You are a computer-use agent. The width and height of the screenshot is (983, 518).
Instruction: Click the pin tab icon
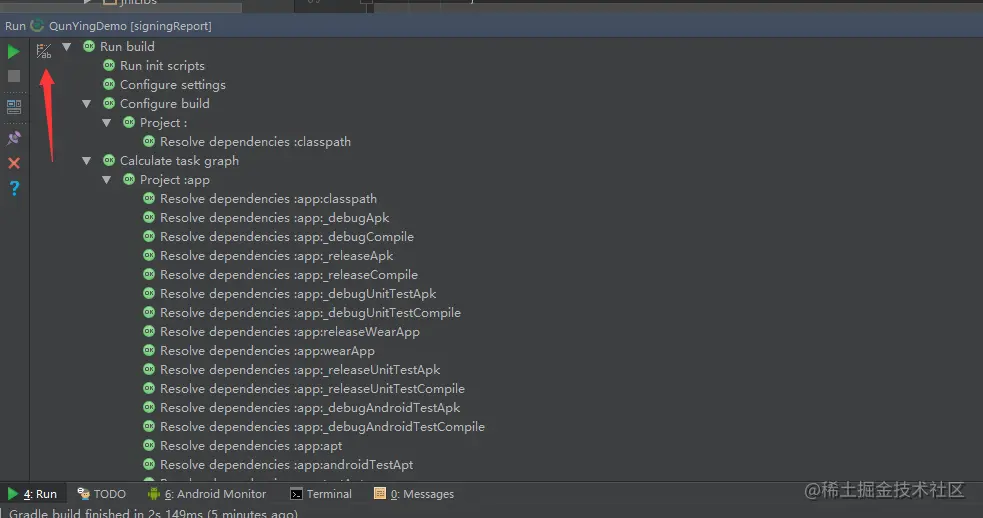click(x=14, y=138)
